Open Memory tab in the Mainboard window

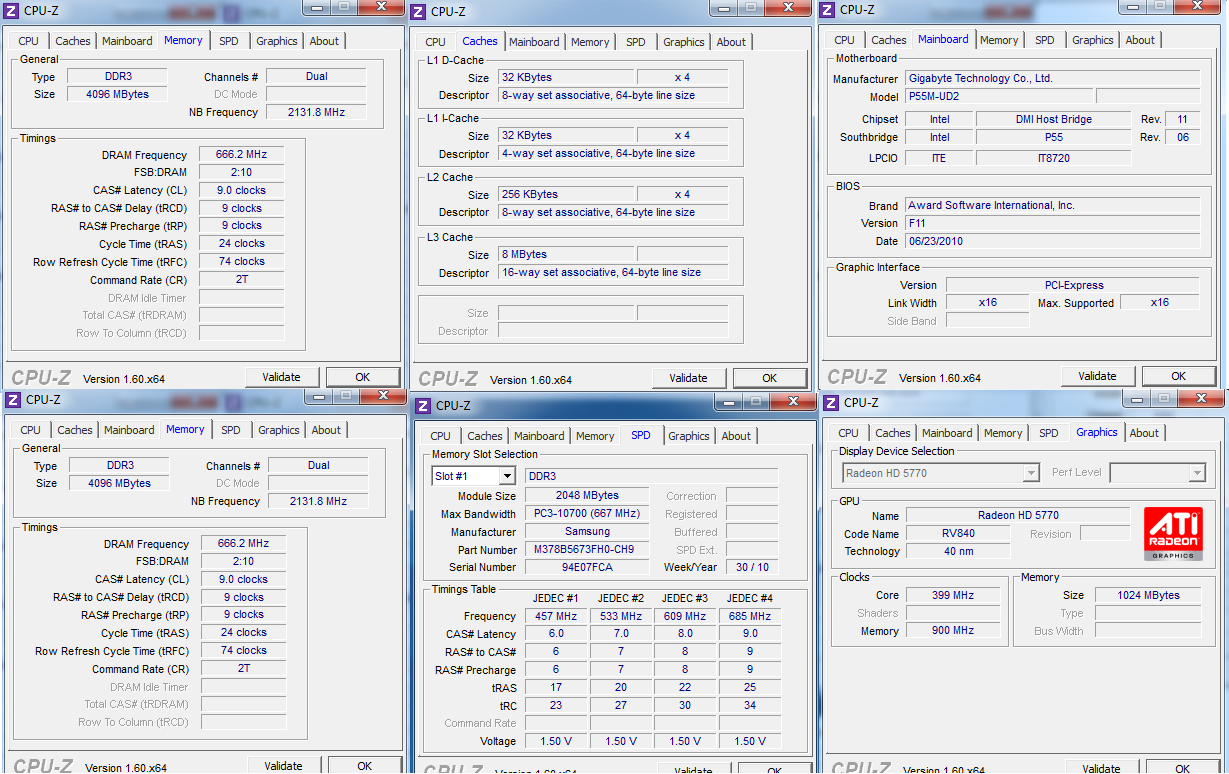pyautogui.click(x=999, y=40)
